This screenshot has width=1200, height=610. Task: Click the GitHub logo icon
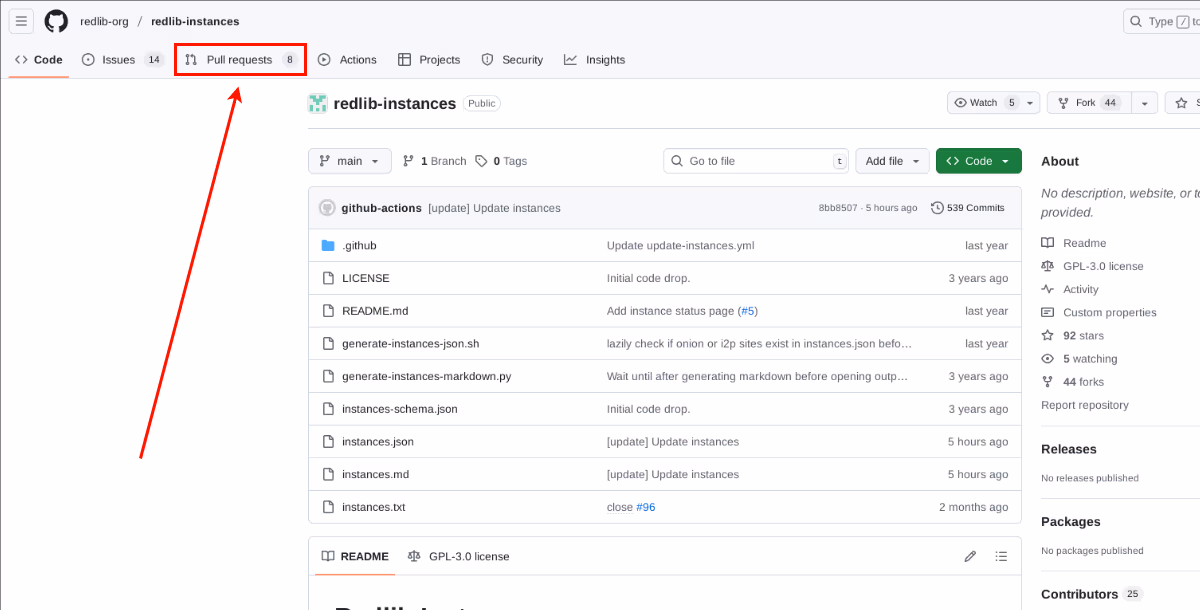56,21
